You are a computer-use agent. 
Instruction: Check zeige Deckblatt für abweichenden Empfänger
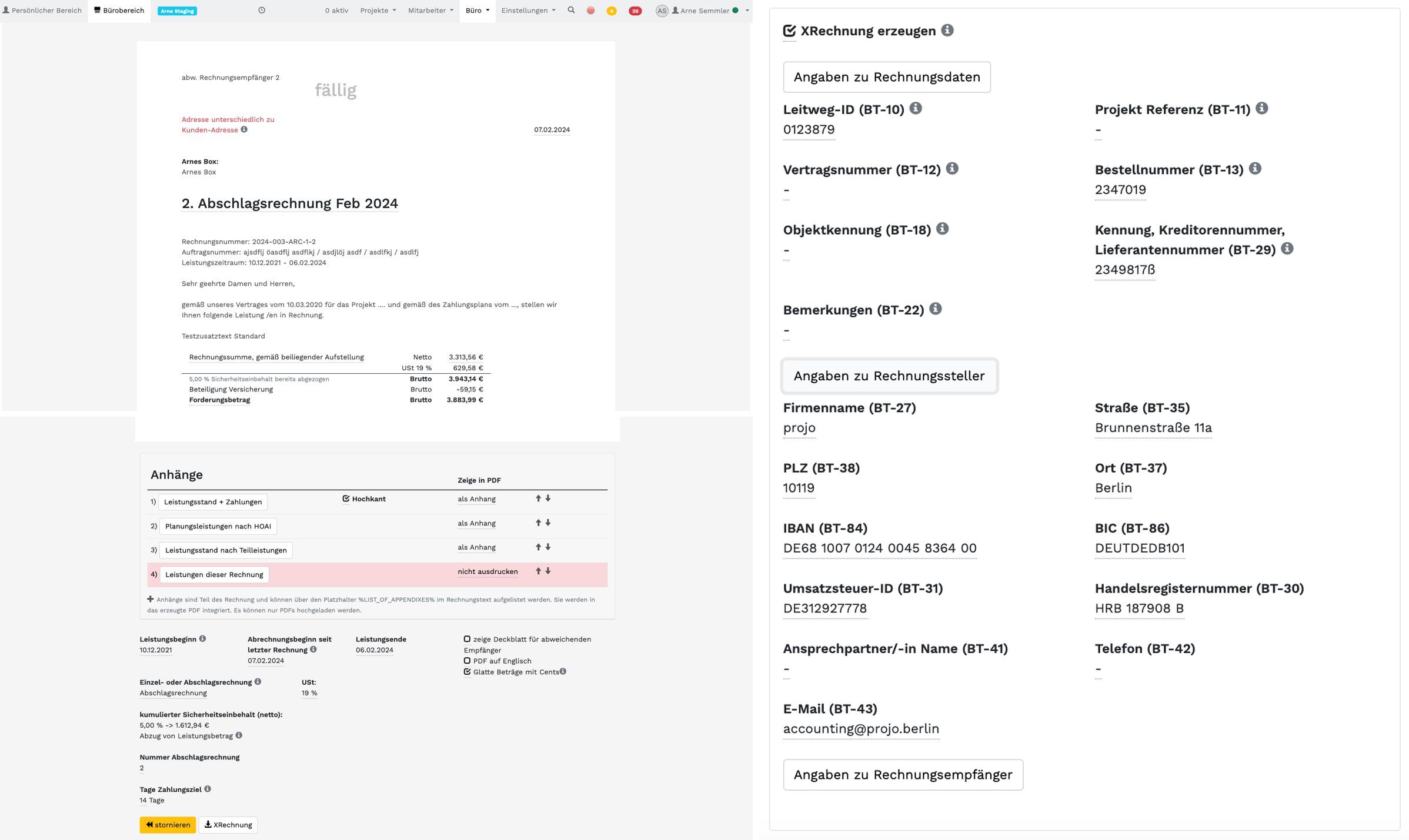(x=467, y=639)
